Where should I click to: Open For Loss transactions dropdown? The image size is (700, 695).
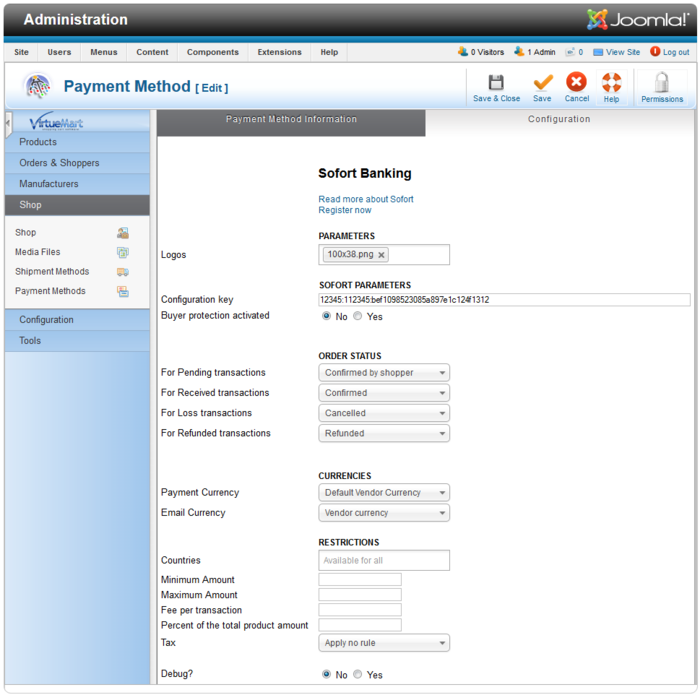click(x=384, y=413)
